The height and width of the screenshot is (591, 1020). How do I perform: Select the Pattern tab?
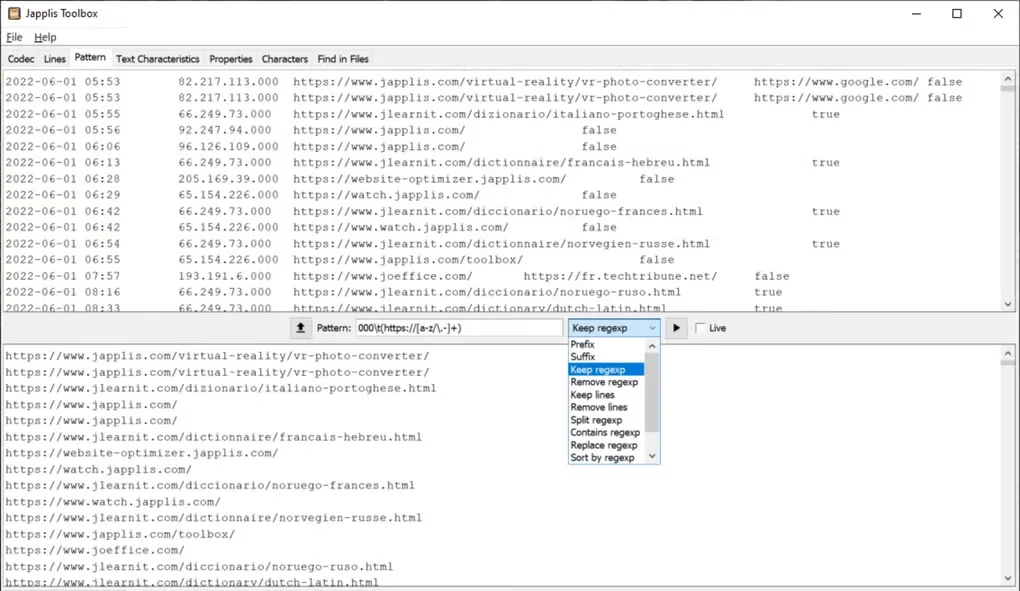pos(90,58)
